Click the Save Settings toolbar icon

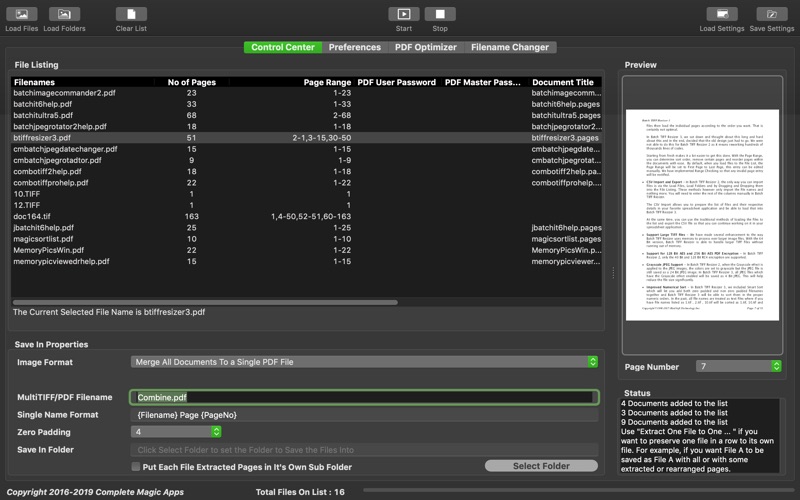point(772,14)
